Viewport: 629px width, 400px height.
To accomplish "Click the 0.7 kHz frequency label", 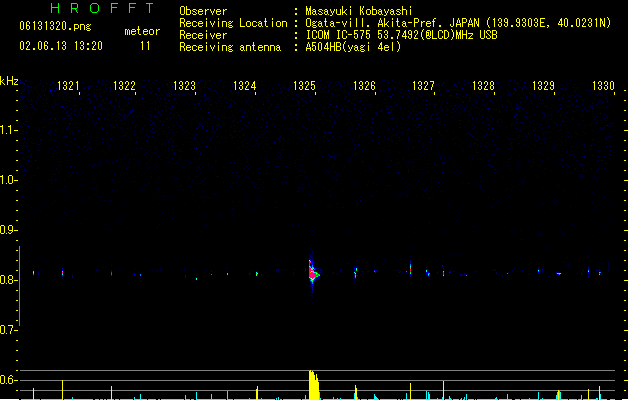I will pyautogui.click(x=8, y=330).
